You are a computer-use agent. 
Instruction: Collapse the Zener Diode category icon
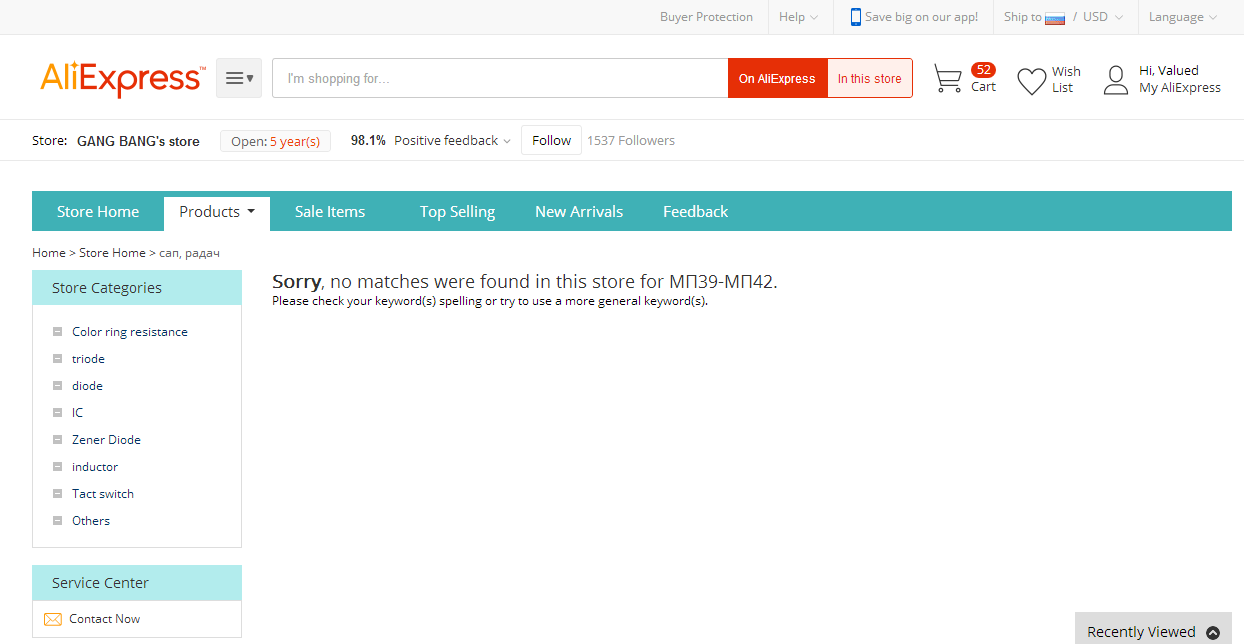coord(58,440)
